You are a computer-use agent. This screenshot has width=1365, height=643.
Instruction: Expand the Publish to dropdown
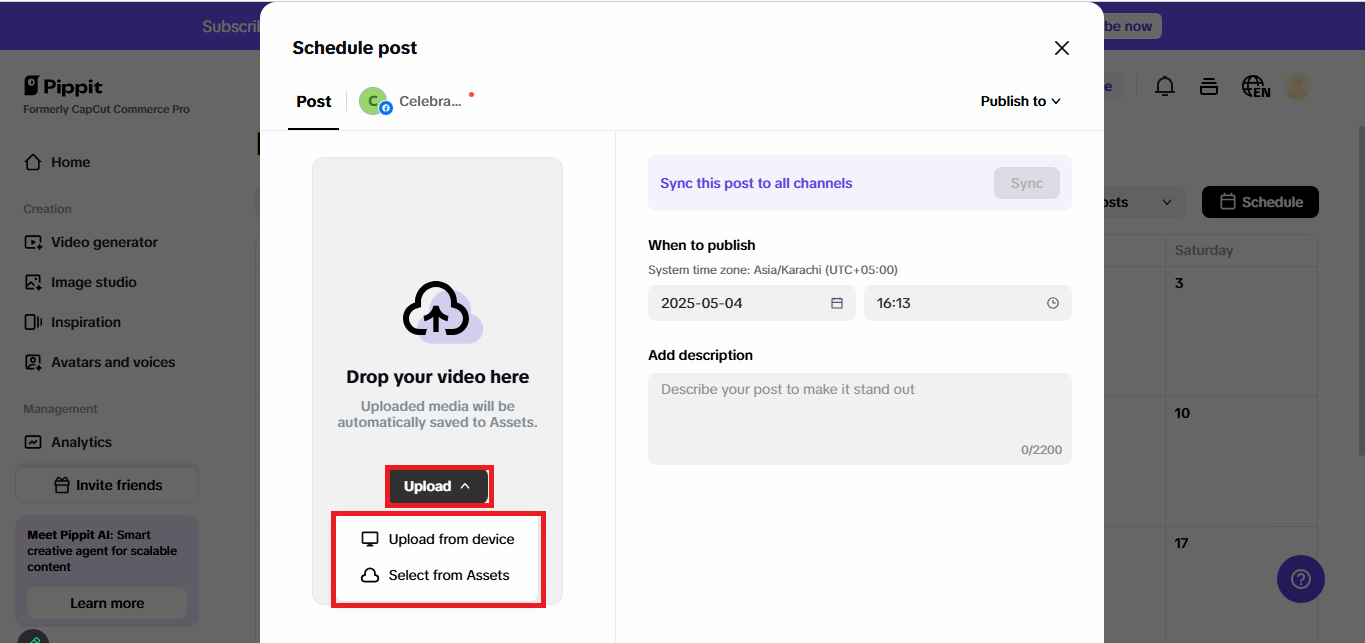1020,101
